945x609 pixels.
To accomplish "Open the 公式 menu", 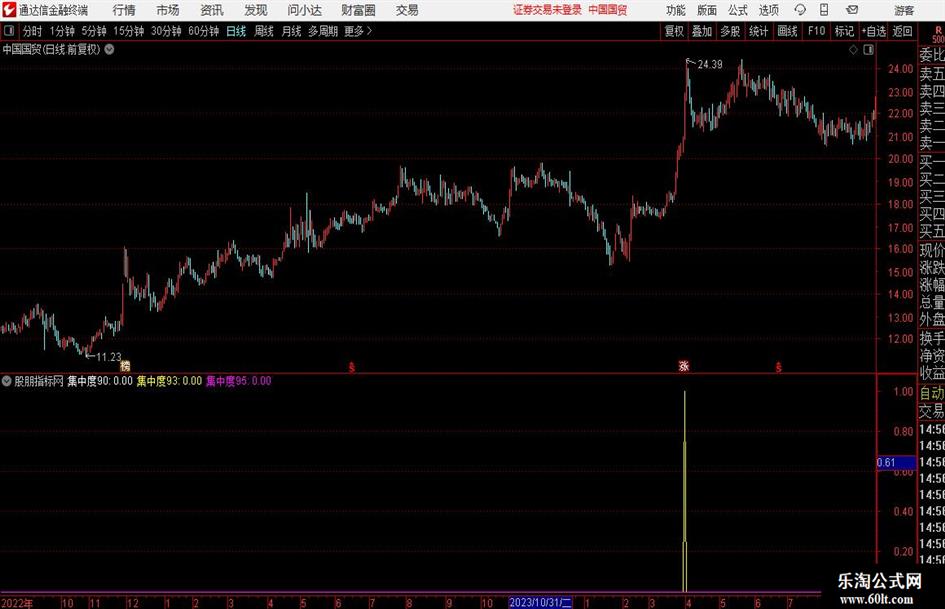I will point(737,10).
